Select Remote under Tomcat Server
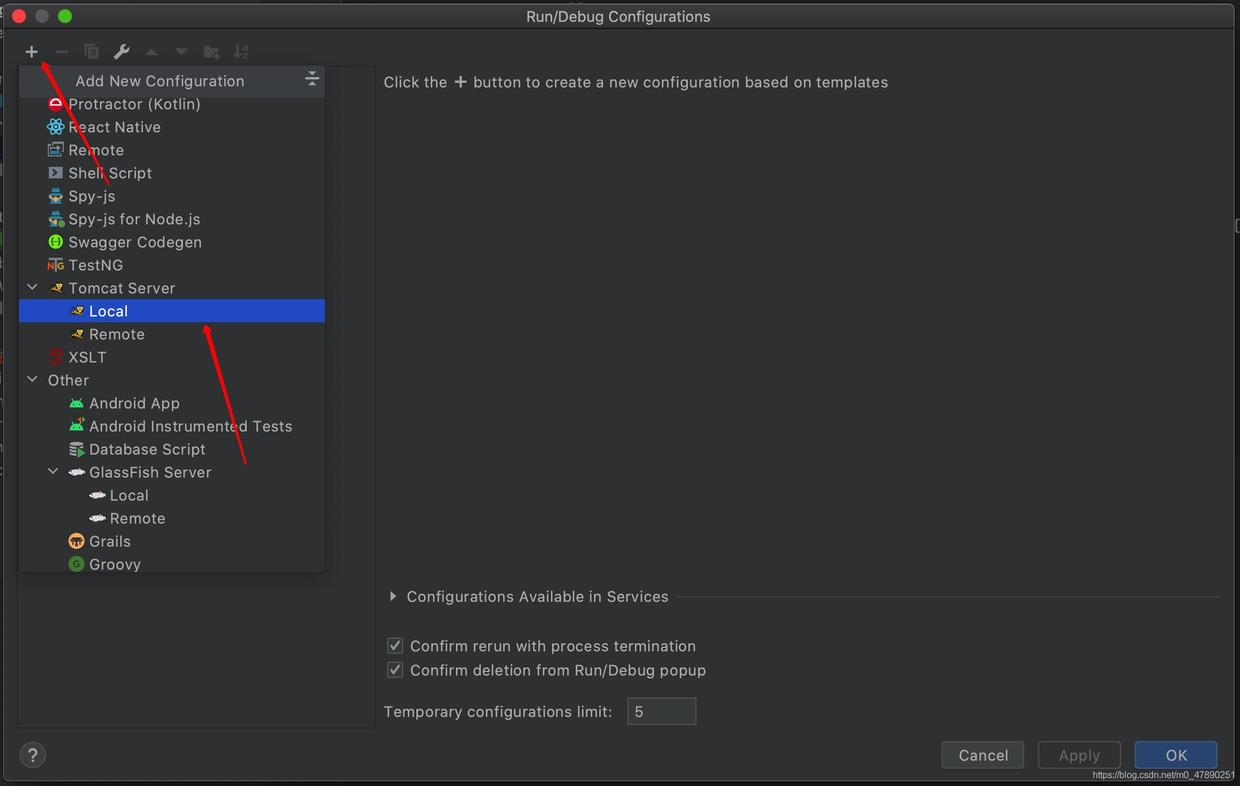This screenshot has height=786, width=1240. (172, 334)
